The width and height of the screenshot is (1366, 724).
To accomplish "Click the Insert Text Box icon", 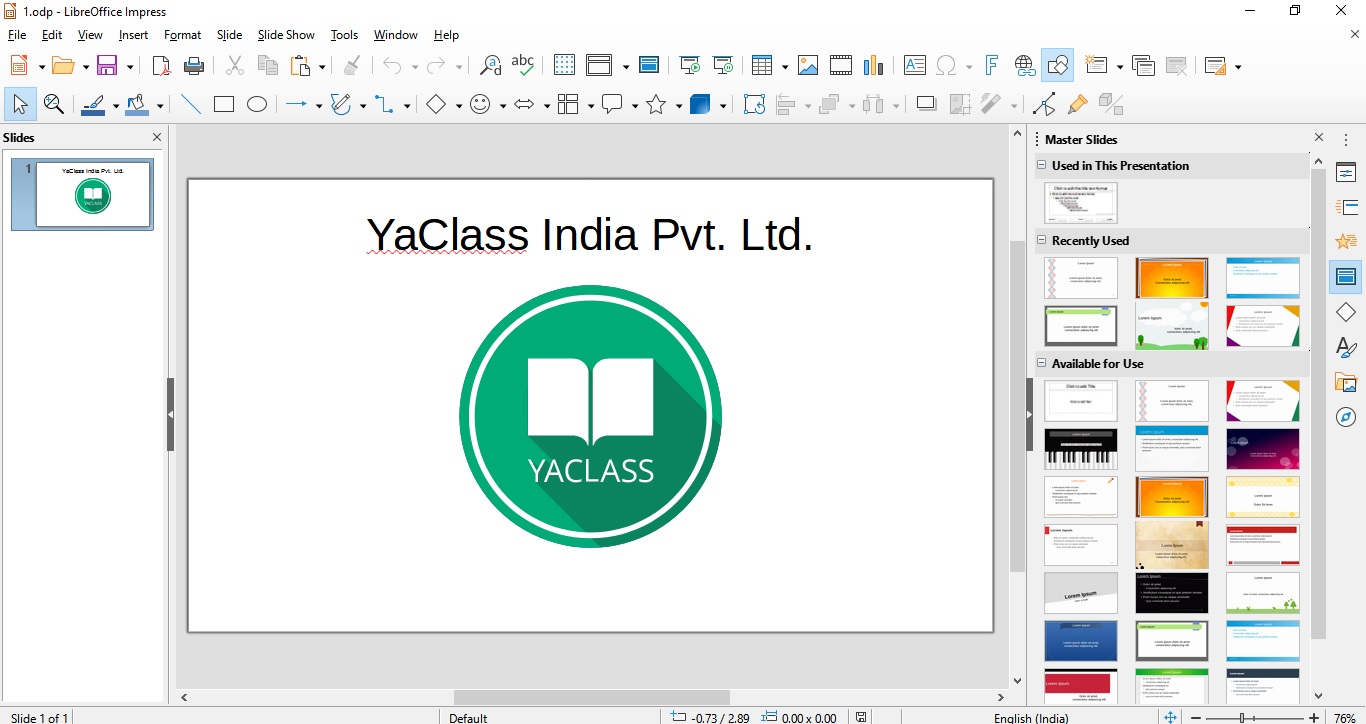I will pyautogui.click(x=914, y=66).
